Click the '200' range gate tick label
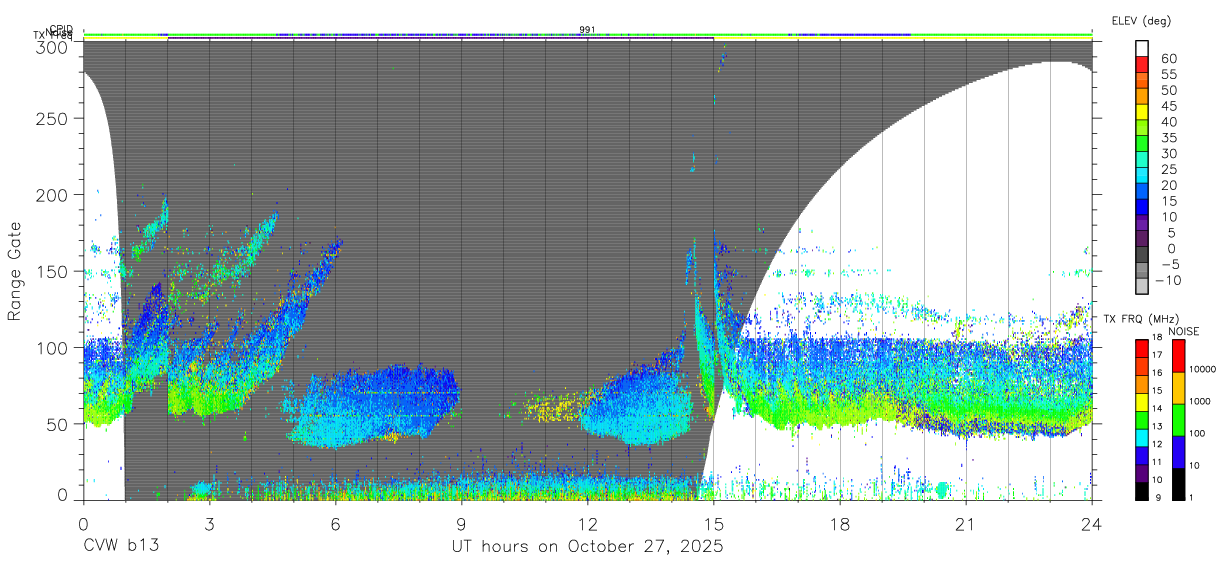 click(x=54, y=195)
